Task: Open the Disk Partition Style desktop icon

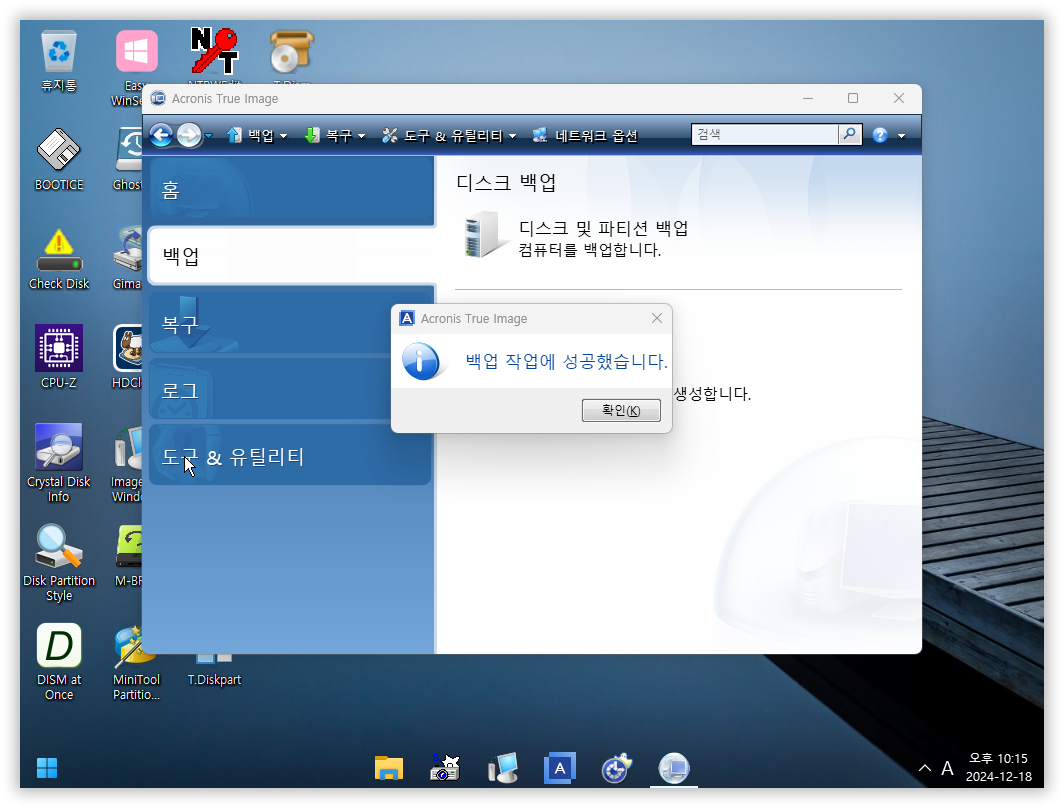Action: coord(59,562)
